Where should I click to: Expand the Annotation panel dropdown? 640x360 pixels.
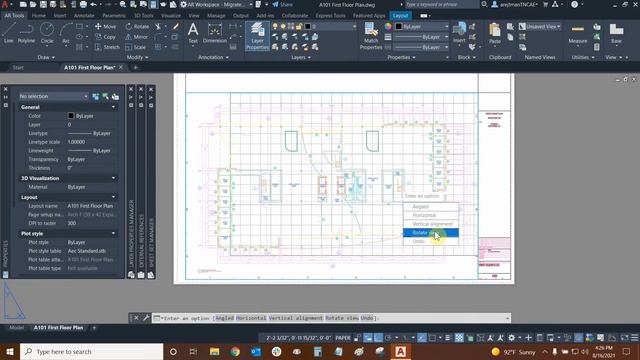tap(213, 58)
